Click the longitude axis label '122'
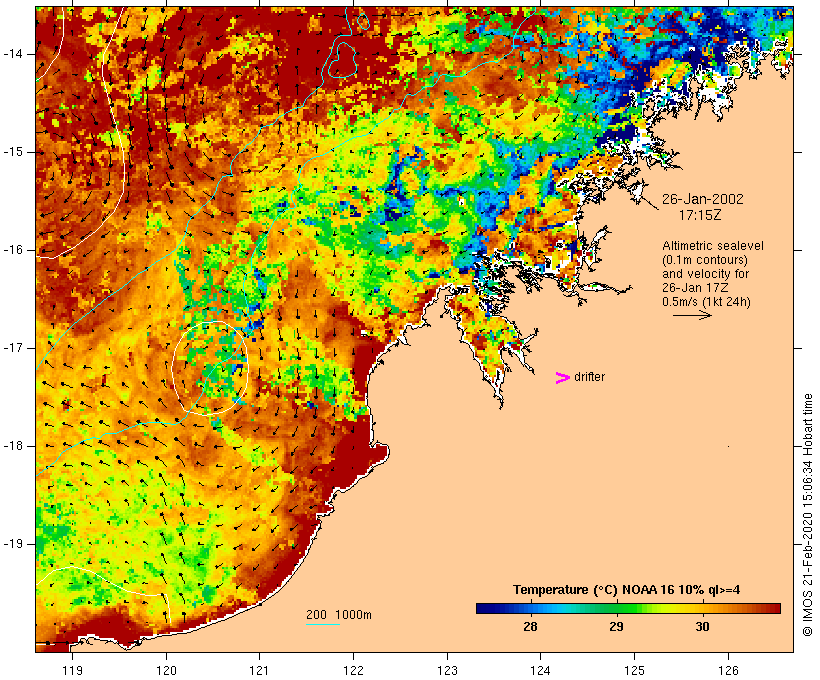 click(x=354, y=670)
